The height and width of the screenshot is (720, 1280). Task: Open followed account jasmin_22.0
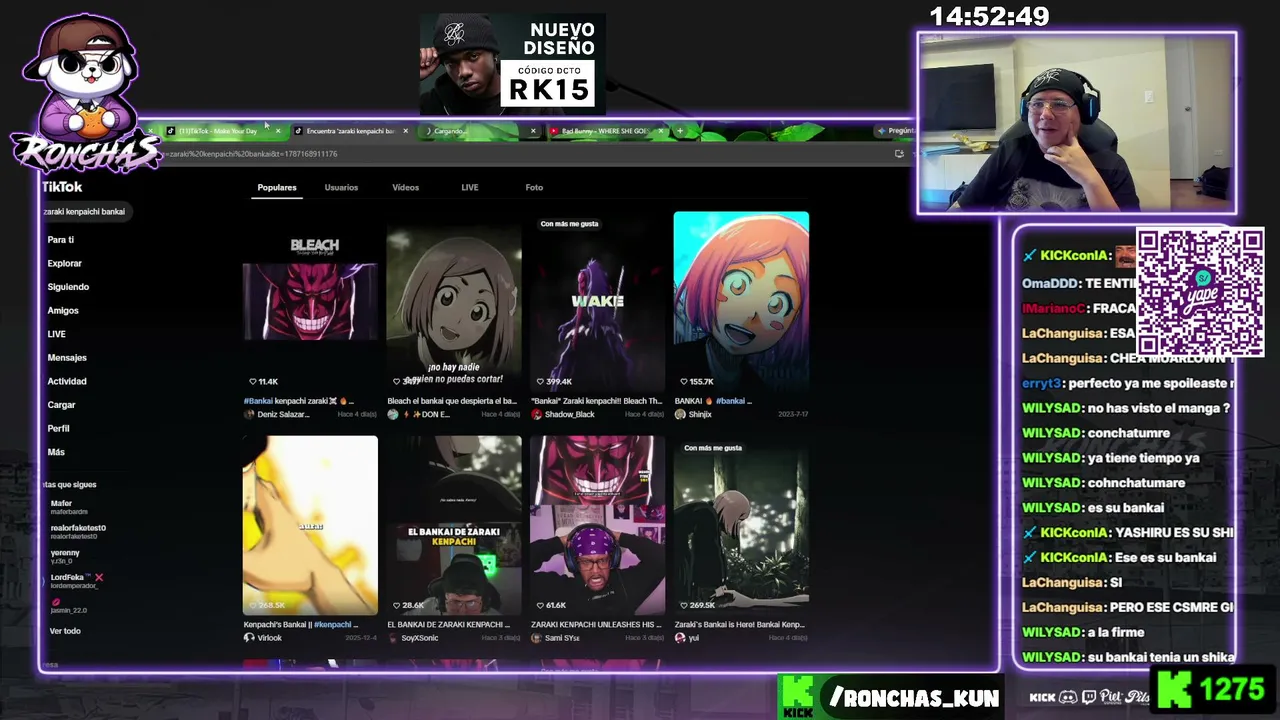(x=69, y=607)
